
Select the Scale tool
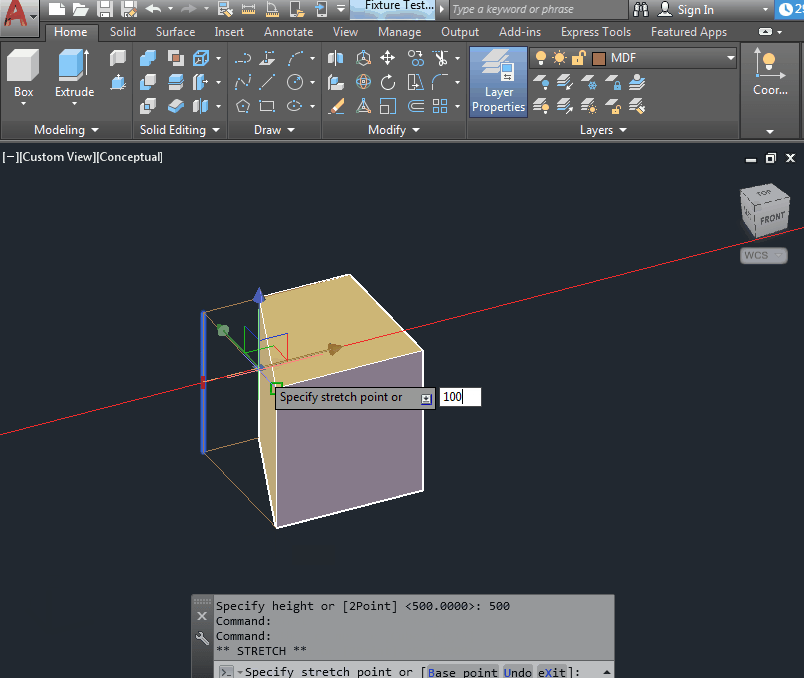point(388,106)
